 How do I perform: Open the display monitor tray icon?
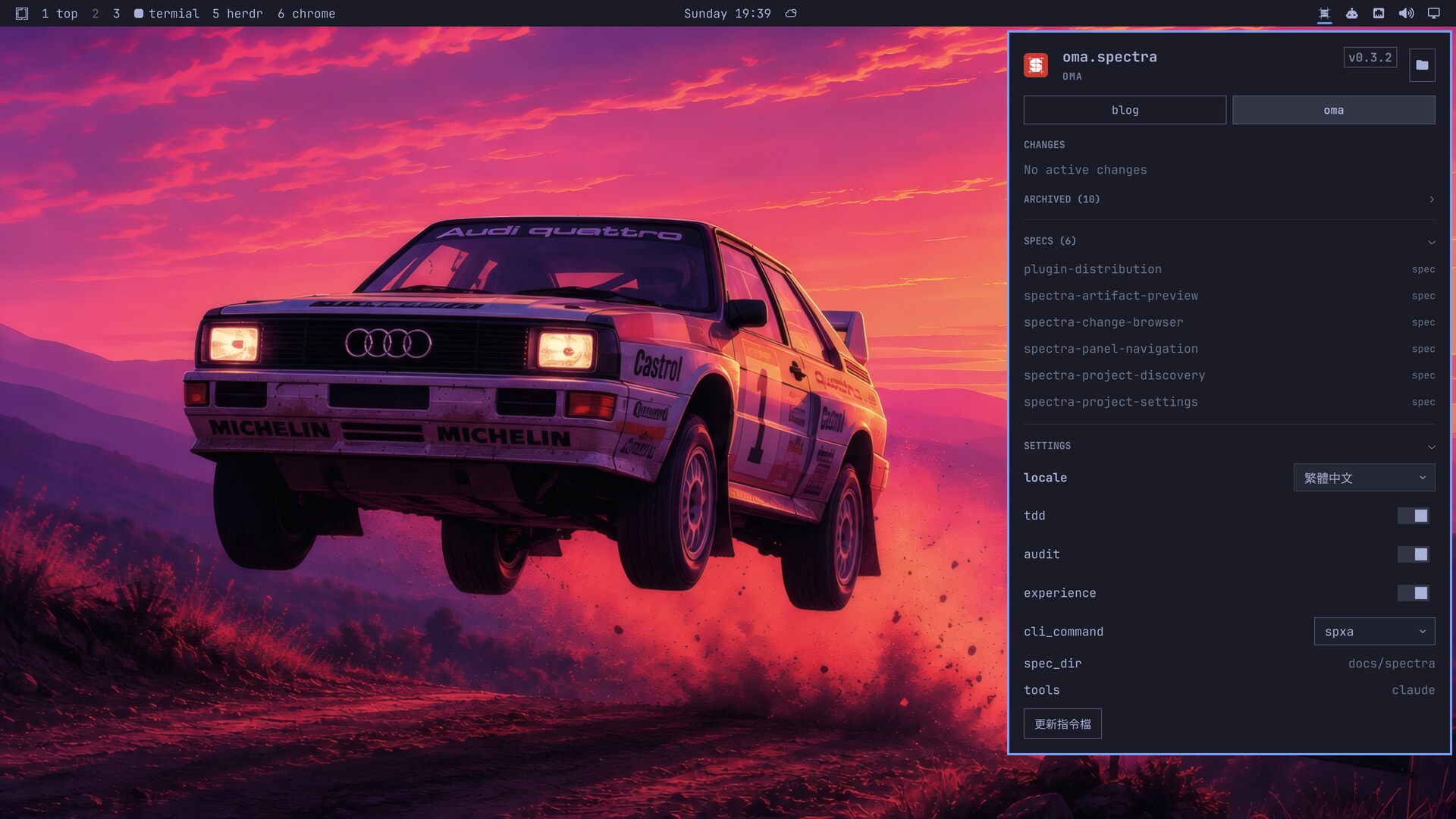1433,14
